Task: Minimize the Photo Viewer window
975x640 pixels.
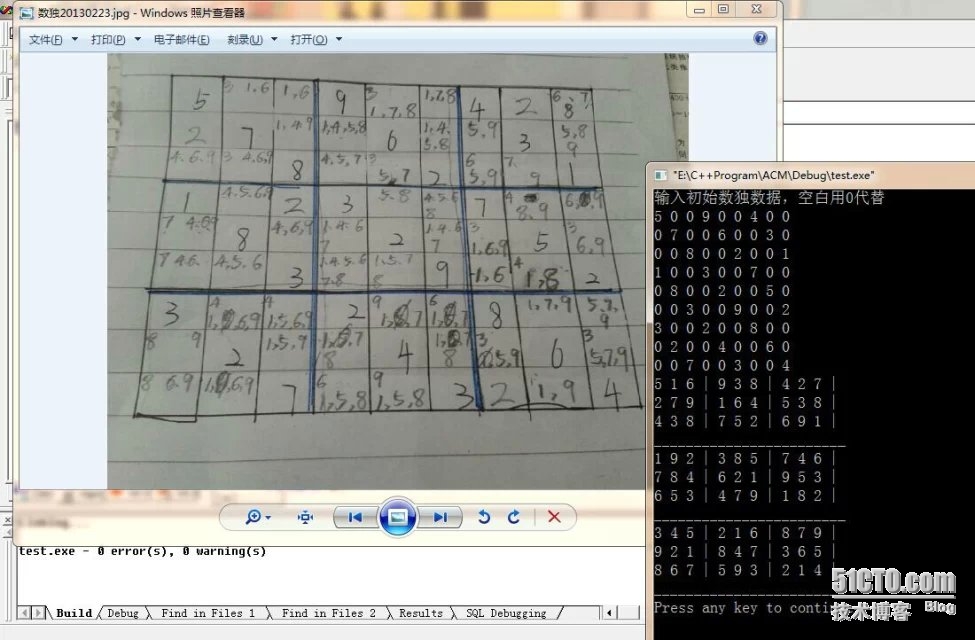Action: [x=699, y=10]
